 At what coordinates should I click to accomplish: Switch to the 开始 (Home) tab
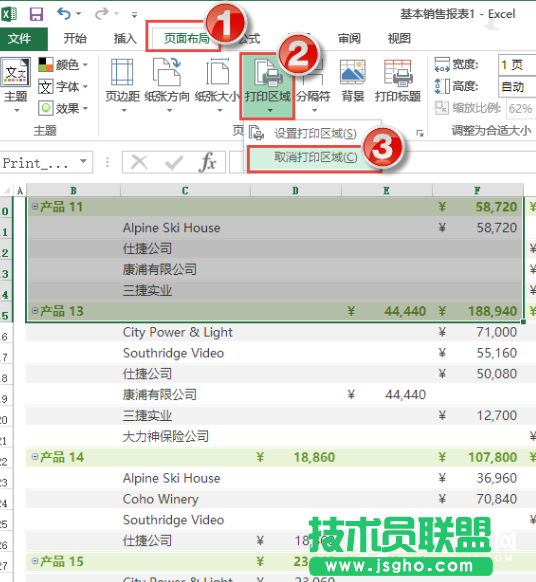tap(75, 38)
